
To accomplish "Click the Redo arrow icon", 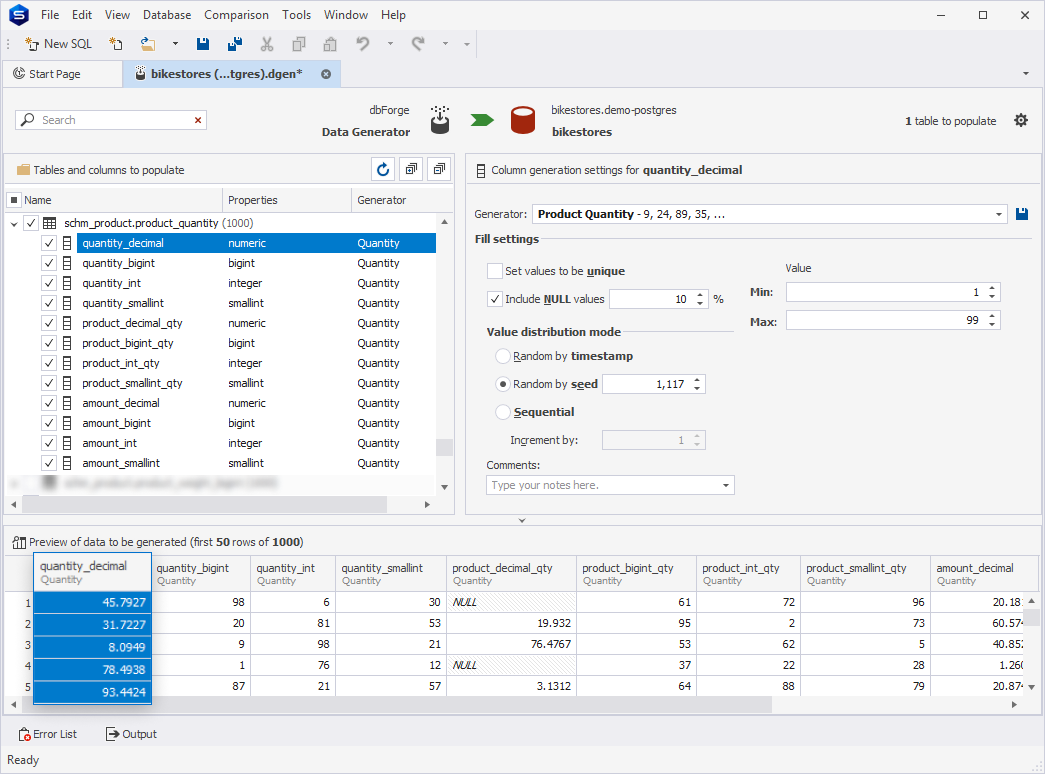I will 418,44.
